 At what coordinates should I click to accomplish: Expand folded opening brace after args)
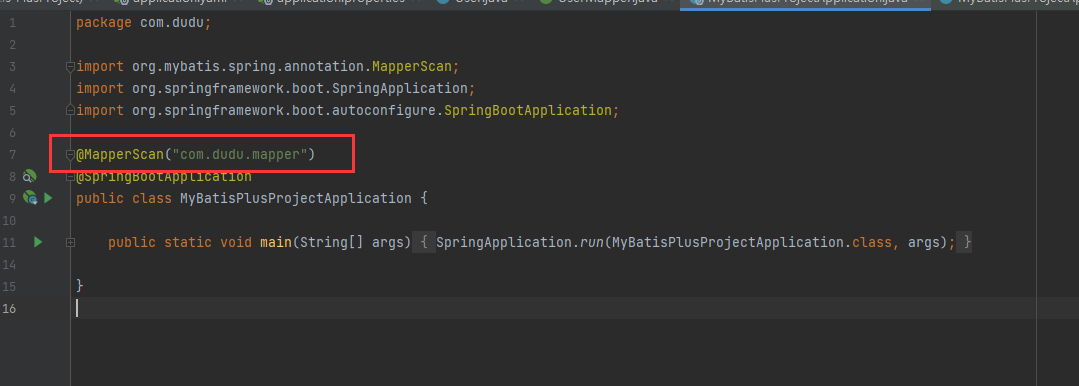click(x=425, y=242)
